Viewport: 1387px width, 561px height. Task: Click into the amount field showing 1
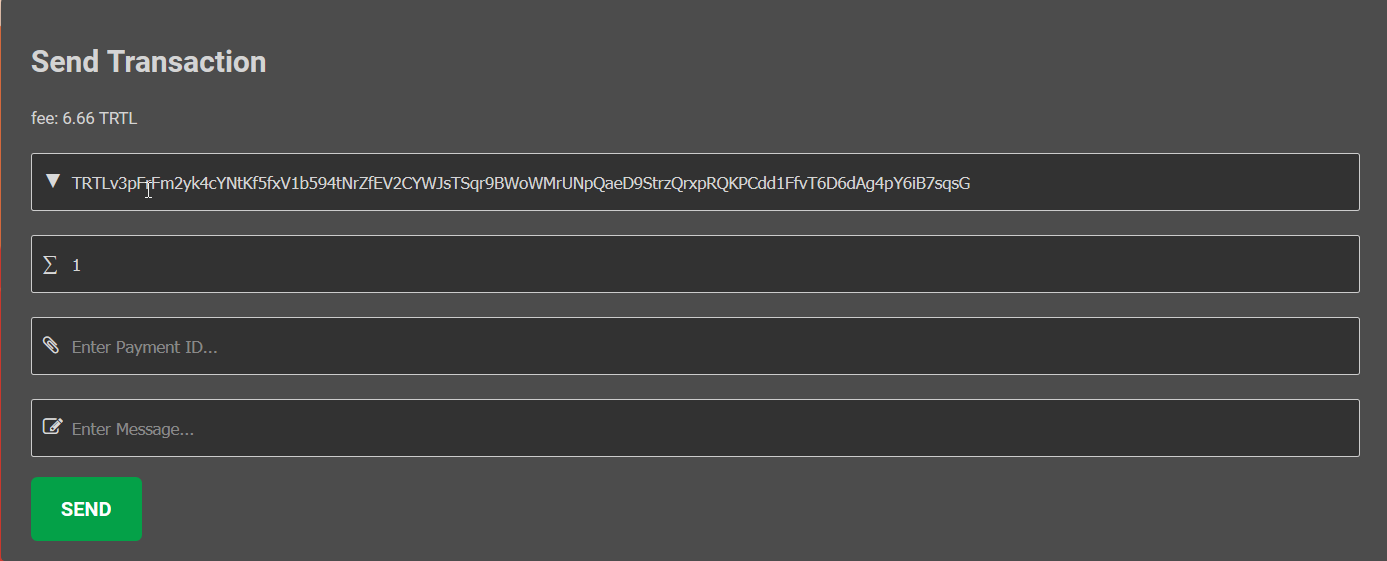pyautogui.click(x=700, y=265)
